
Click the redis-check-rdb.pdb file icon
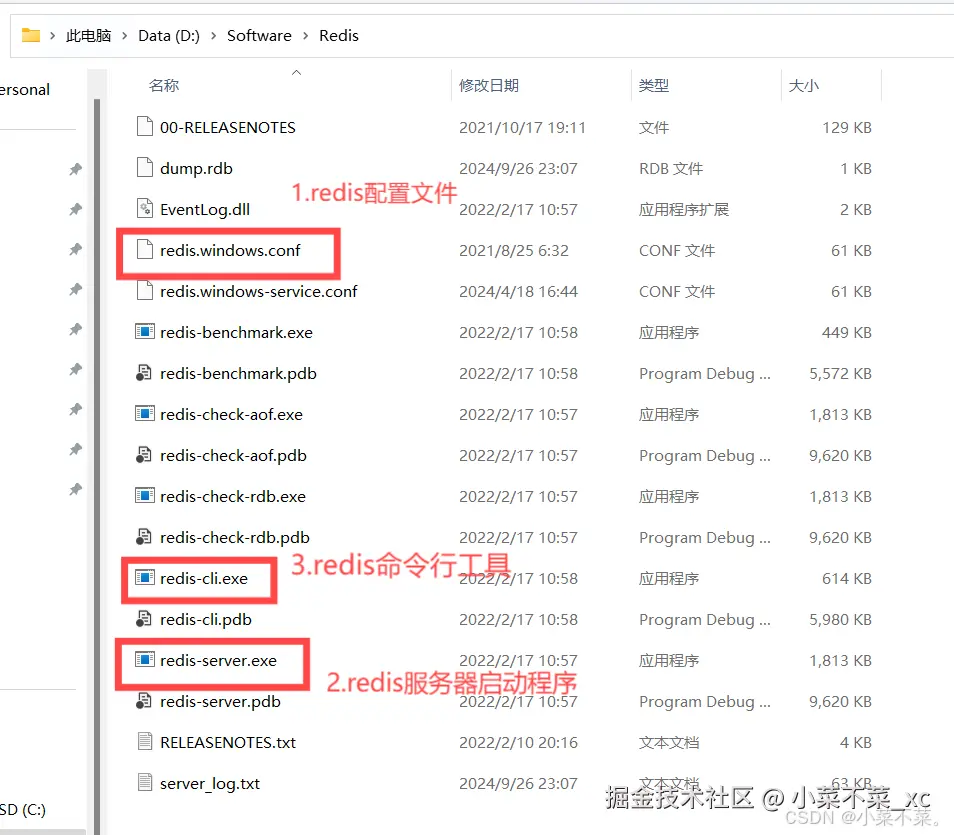[144, 537]
